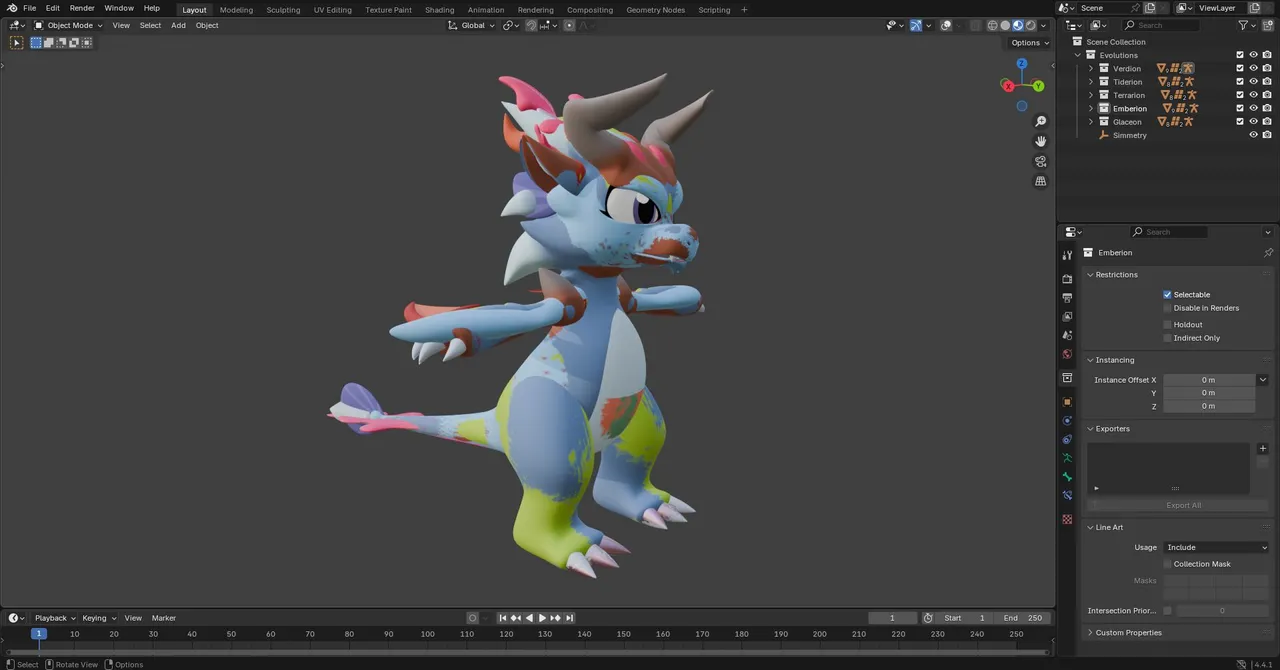This screenshot has height=670, width=1280.
Task: Switch perspective/orthographic grid gizmo
Action: (1041, 182)
